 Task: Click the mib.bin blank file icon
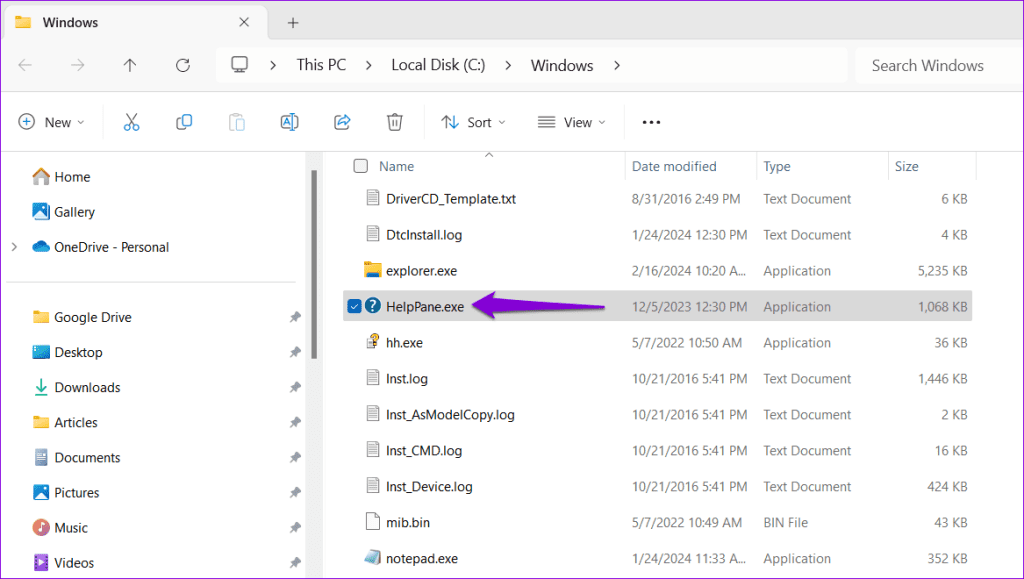[x=372, y=522]
